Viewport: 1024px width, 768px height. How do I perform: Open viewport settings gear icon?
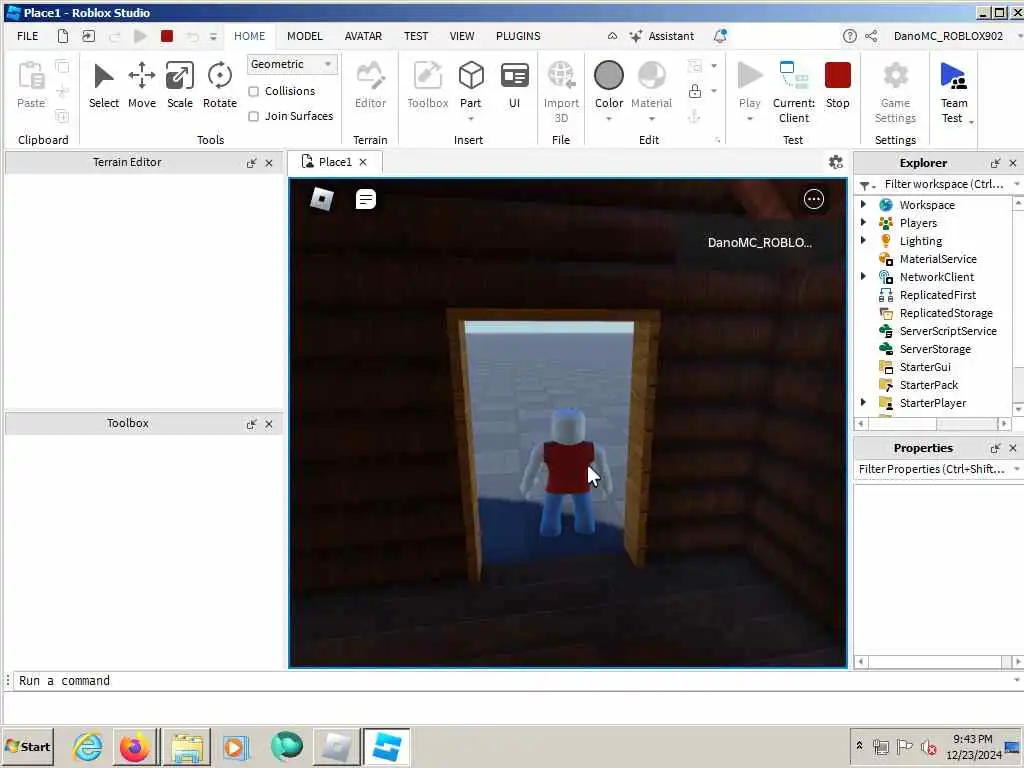click(836, 162)
